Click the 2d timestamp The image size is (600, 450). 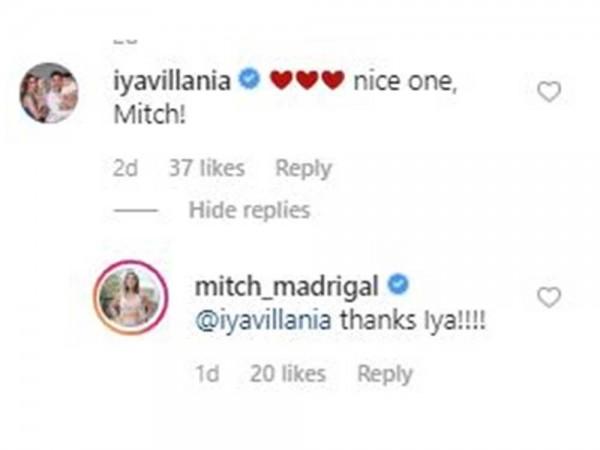click(125, 168)
